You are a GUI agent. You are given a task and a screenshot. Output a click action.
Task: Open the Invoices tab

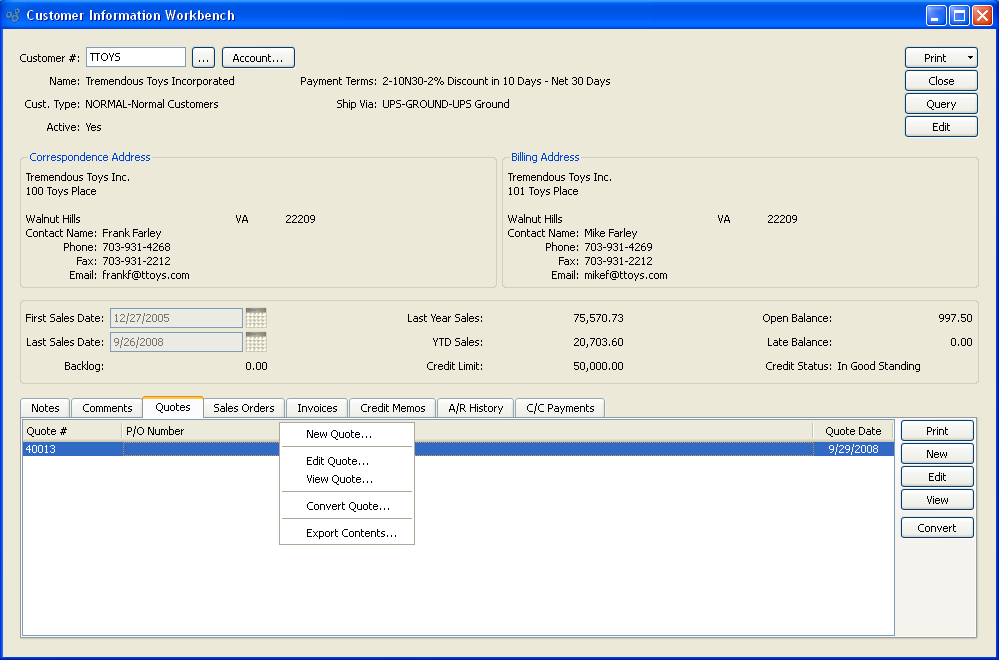(317, 408)
